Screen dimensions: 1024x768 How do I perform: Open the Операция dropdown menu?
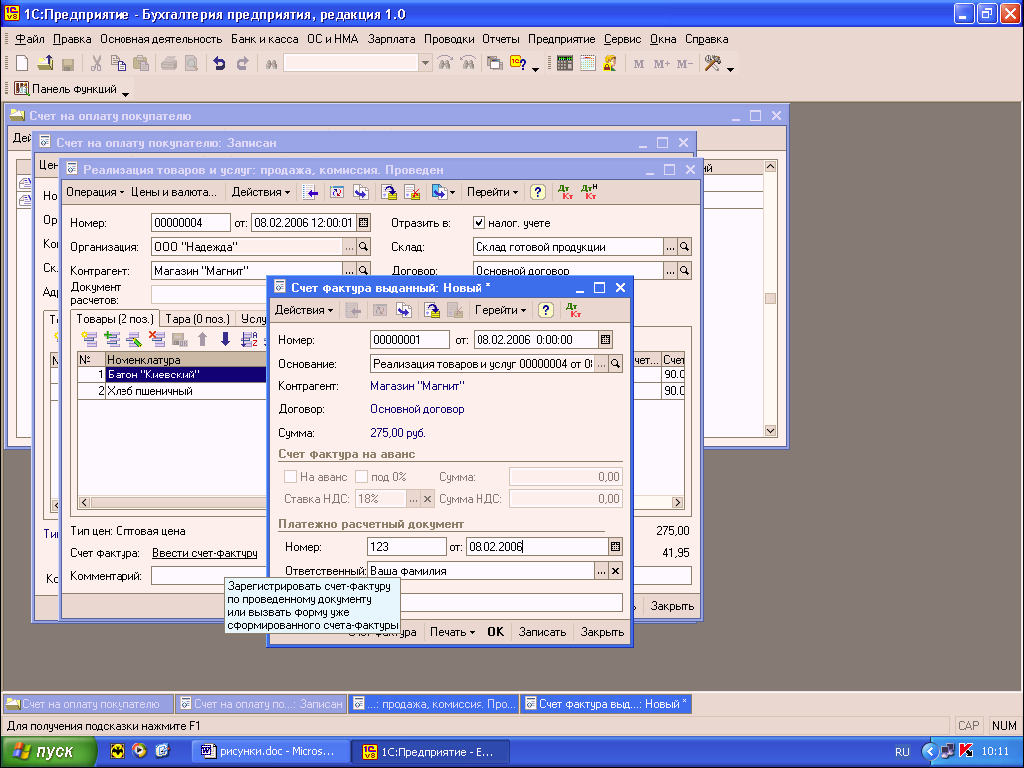click(95, 192)
